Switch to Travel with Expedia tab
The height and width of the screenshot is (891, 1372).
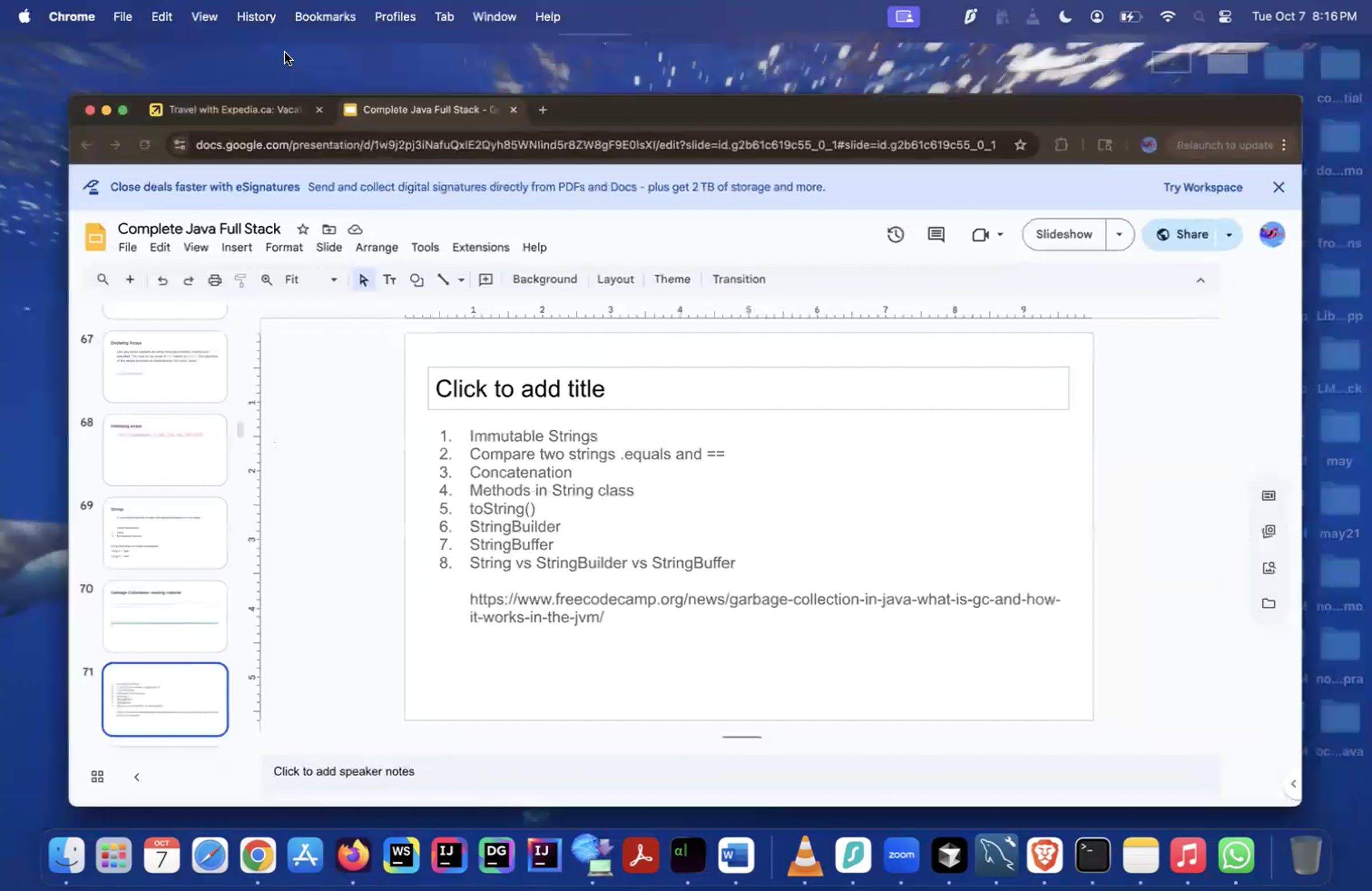tap(234, 110)
